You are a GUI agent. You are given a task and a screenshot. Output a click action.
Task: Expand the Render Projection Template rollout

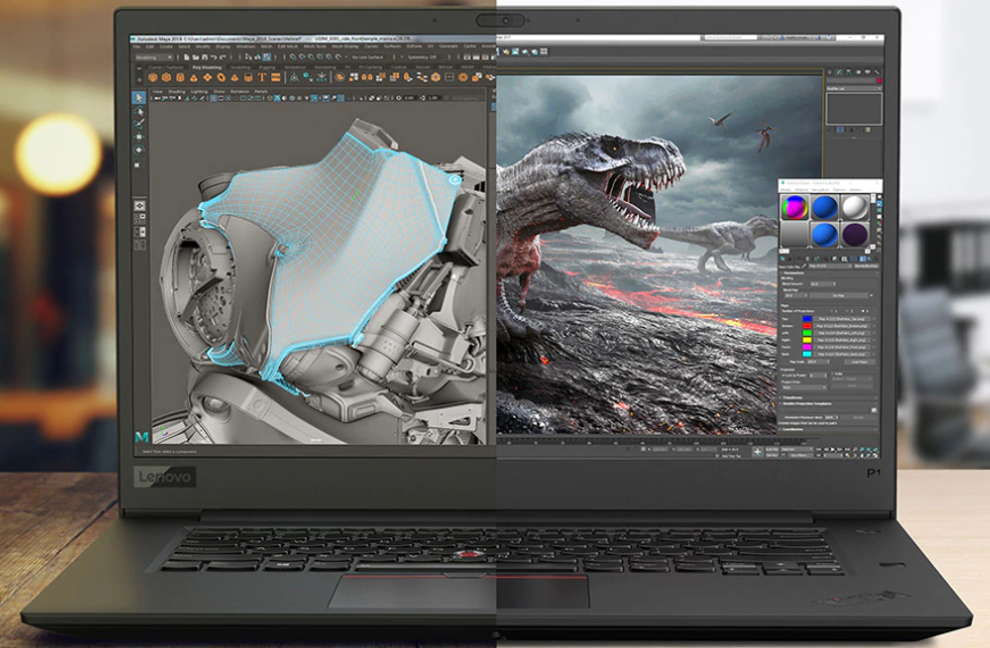[828, 404]
